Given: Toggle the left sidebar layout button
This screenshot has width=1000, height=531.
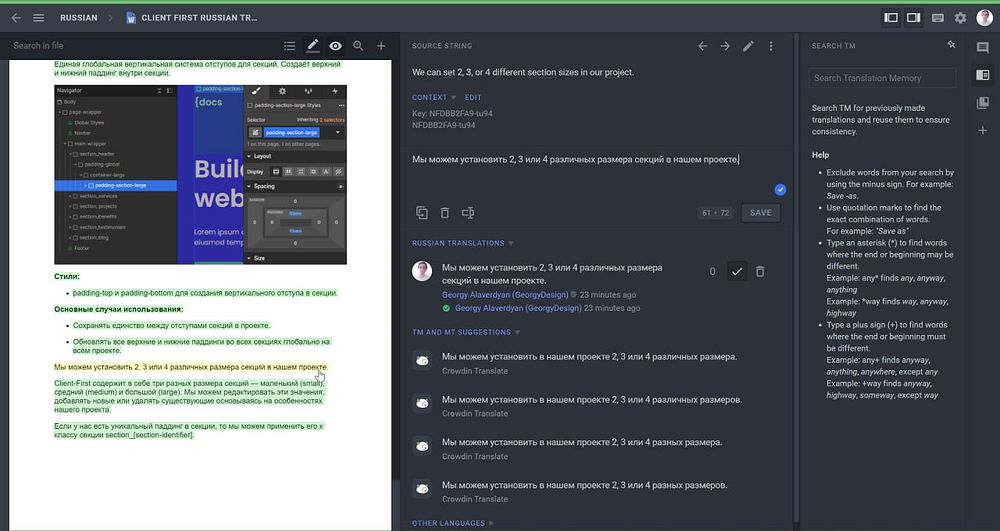Looking at the screenshot, I should point(891,18).
